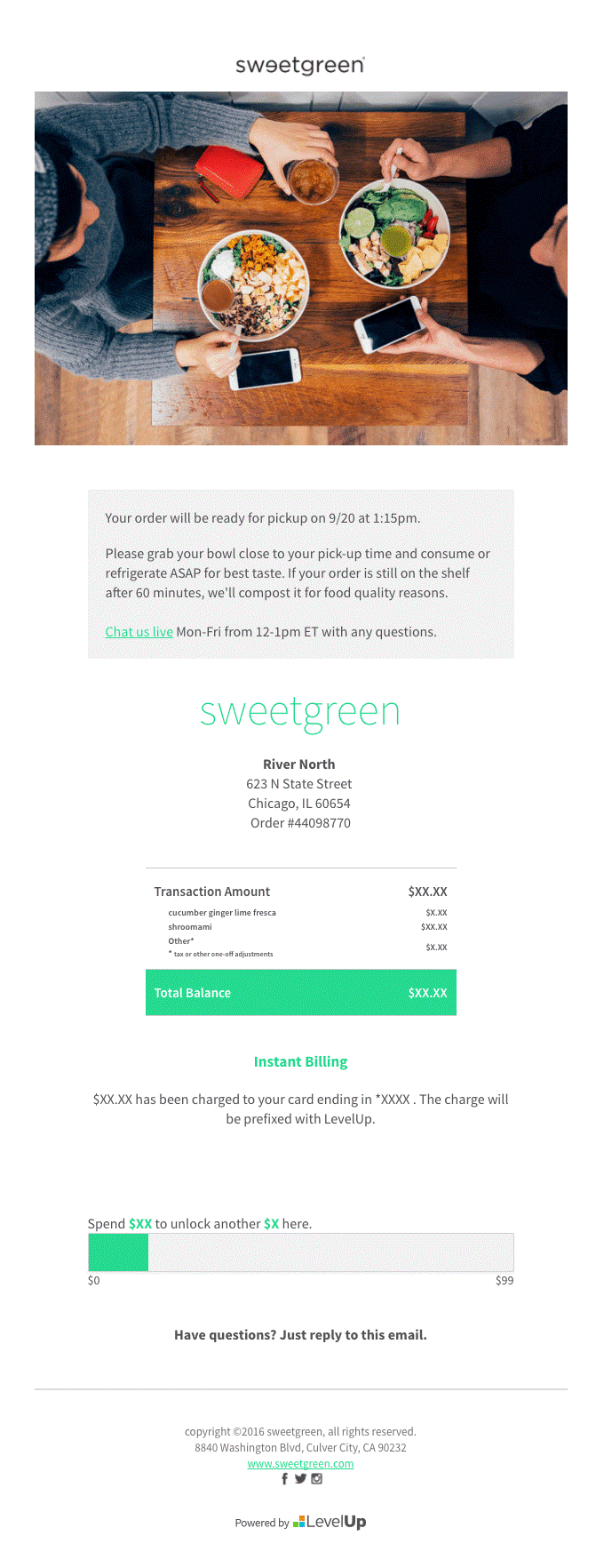Click the 623 N State Street address
Screen dimensions: 604x1568
point(299,784)
